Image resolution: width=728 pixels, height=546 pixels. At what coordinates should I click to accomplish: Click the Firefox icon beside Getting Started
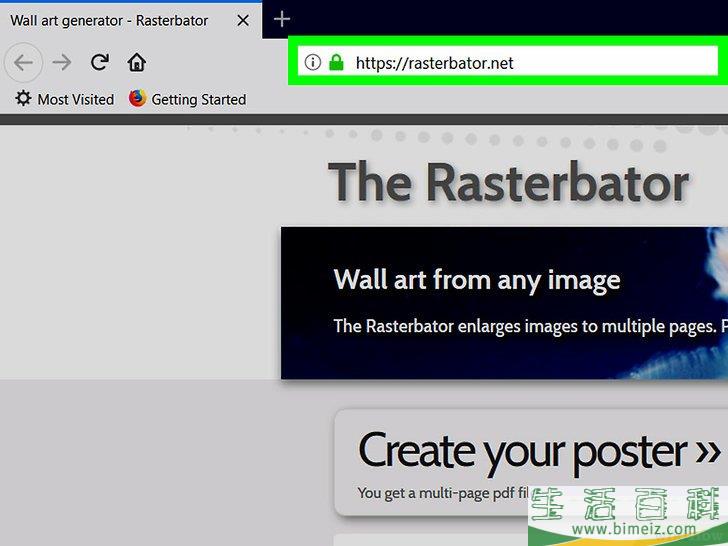point(137,98)
